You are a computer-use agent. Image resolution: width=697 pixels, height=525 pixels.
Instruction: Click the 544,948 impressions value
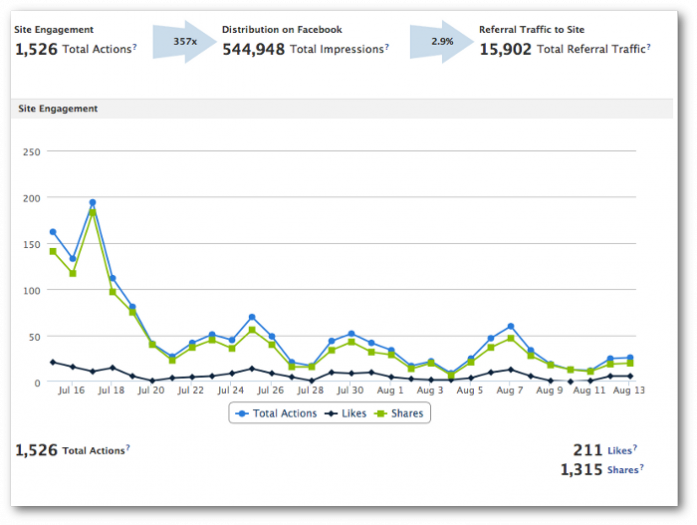[253, 49]
